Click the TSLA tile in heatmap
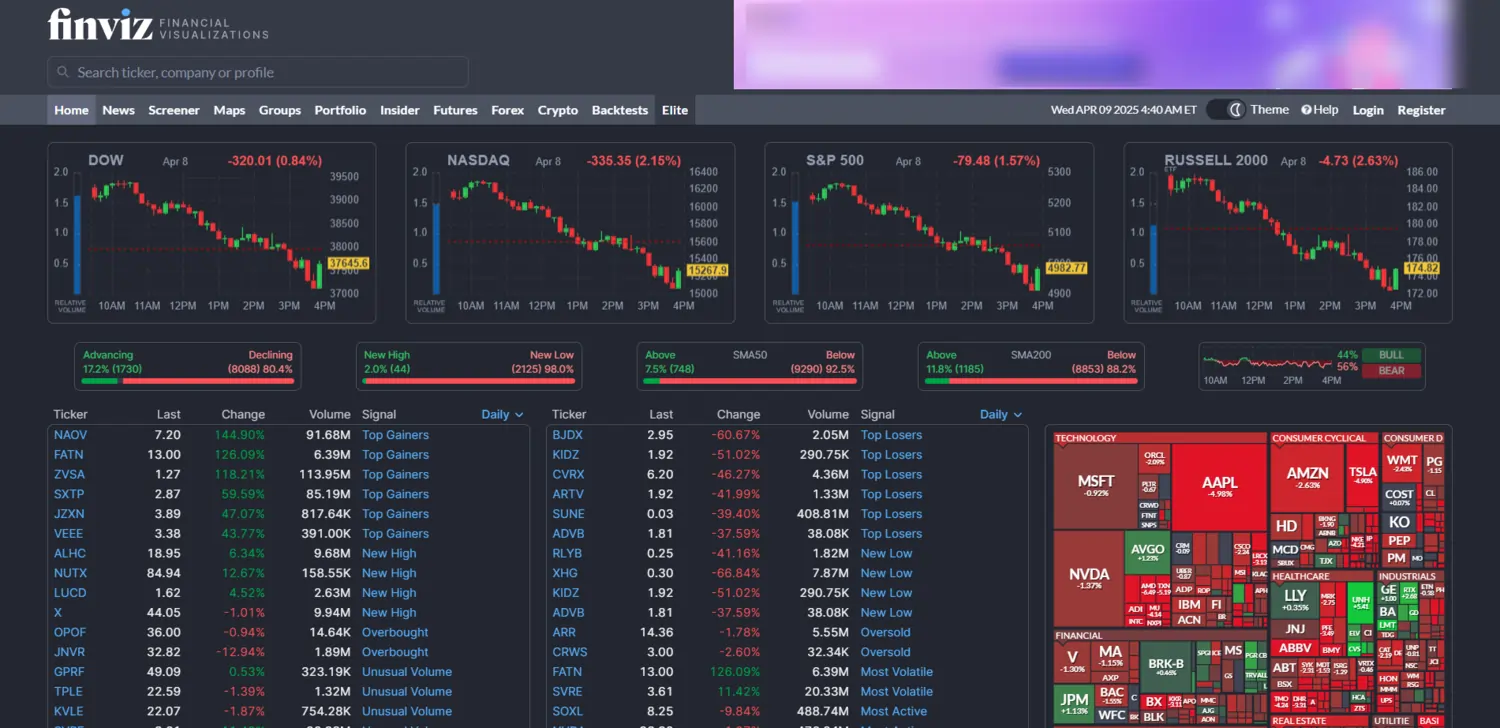Screen dimensions: 1500x728 [x=1362, y=475]
